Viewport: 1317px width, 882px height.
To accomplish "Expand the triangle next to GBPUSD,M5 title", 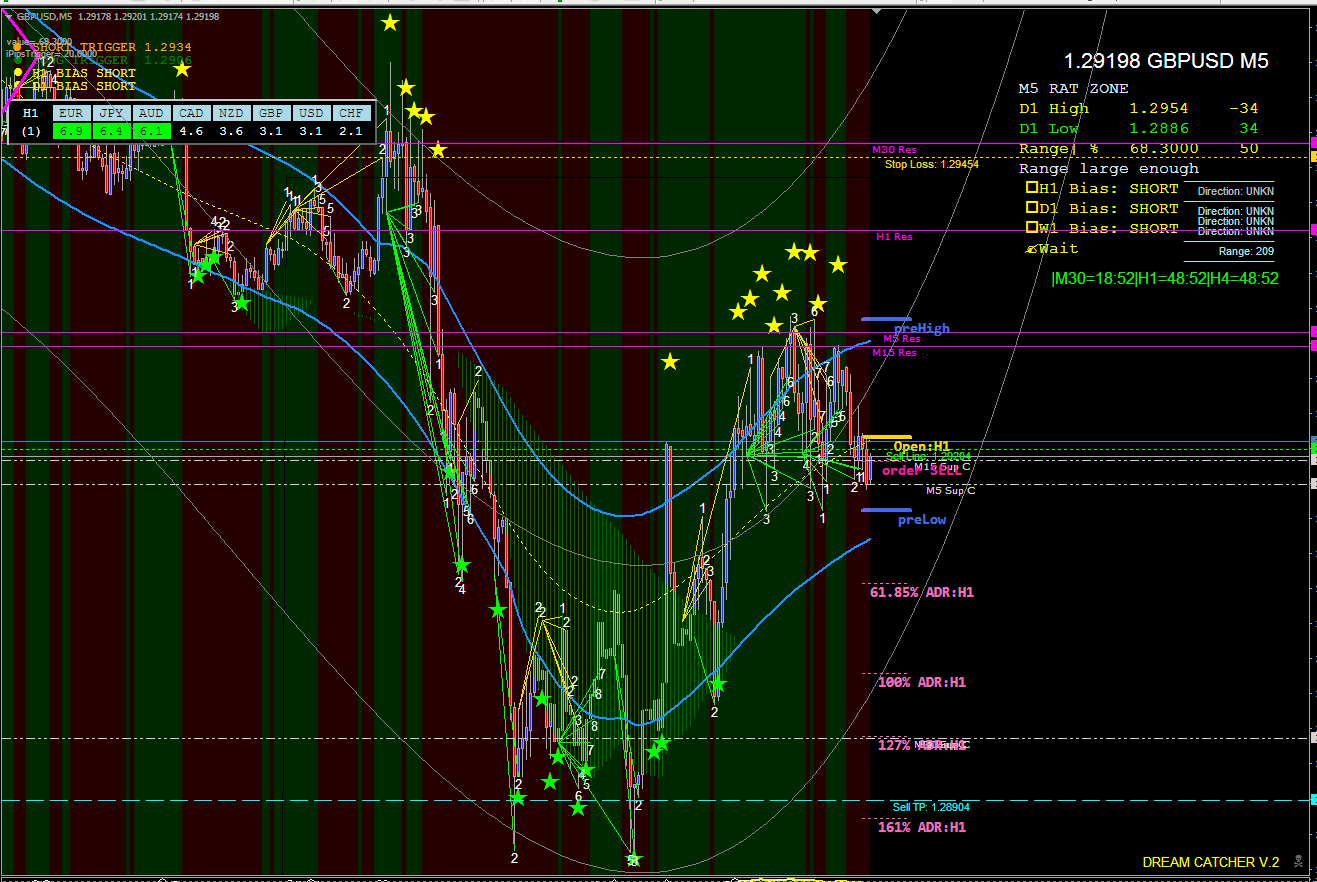I will tap(8, 16).
